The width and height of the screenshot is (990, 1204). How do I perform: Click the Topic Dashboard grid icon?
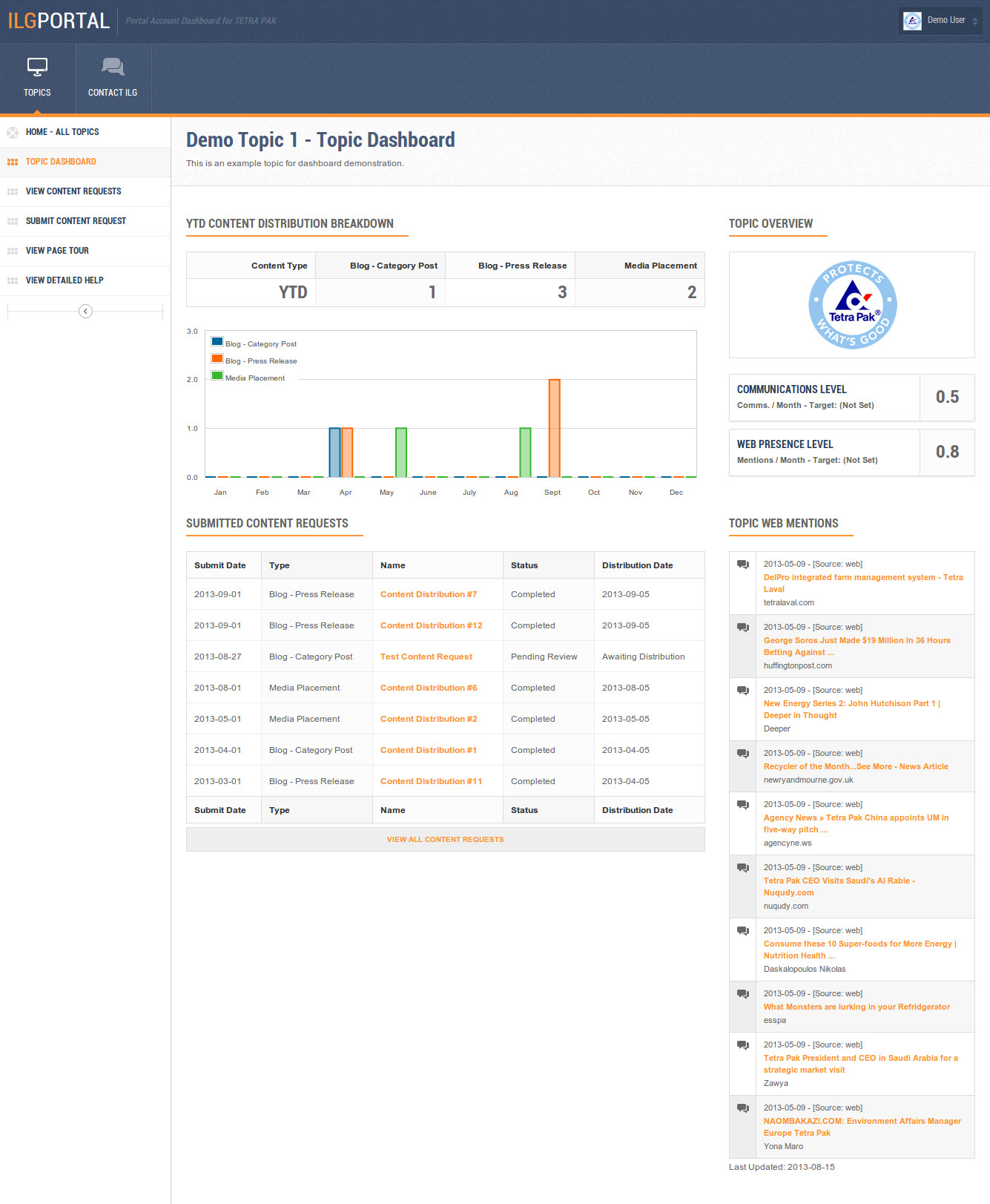tap(13, 162)
